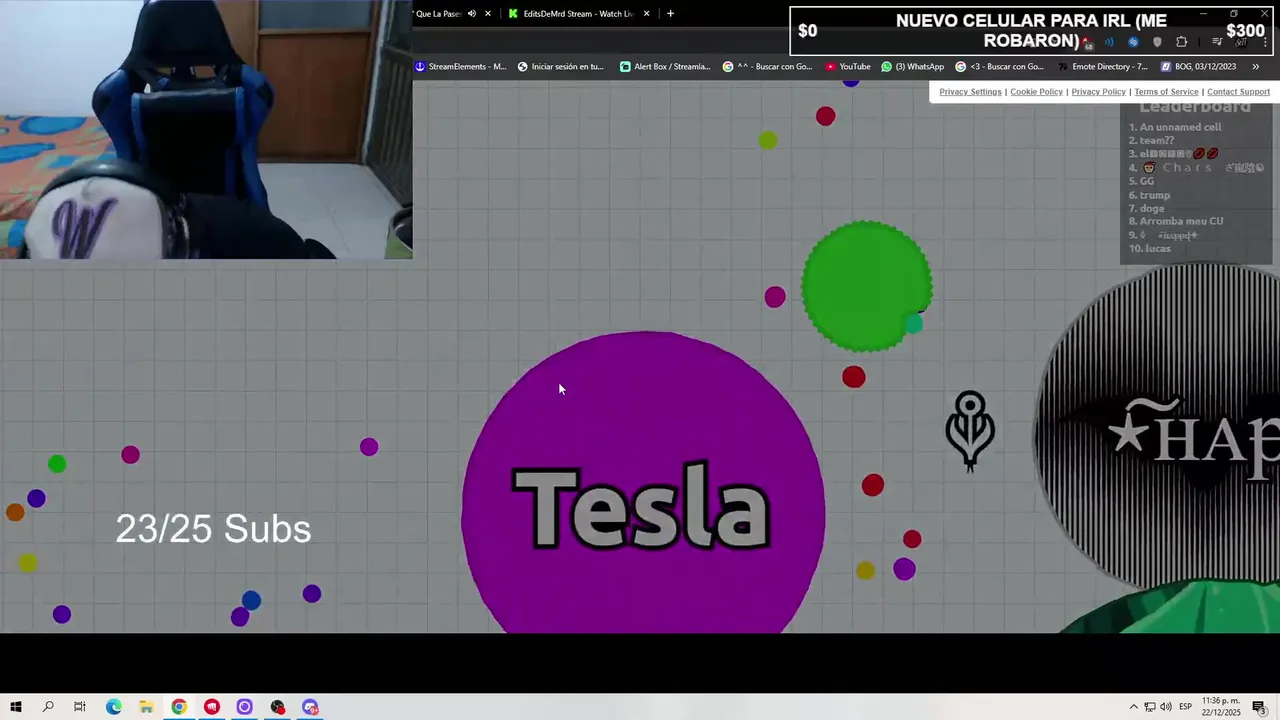Open the purple ring app on the taskbar
1280x720 pixels.
click(245, 707)
